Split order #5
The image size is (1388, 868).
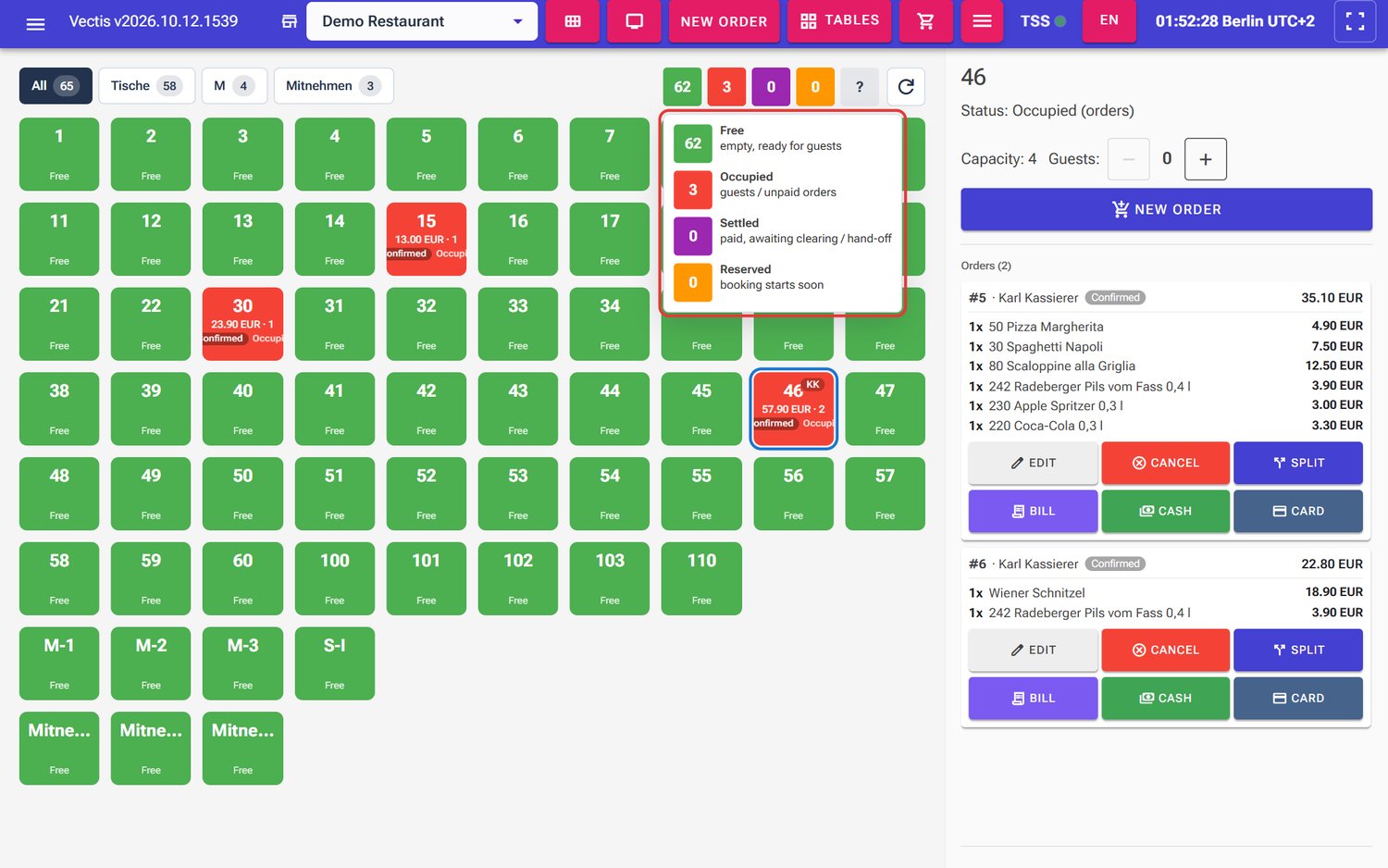[x=1298, y=463]
